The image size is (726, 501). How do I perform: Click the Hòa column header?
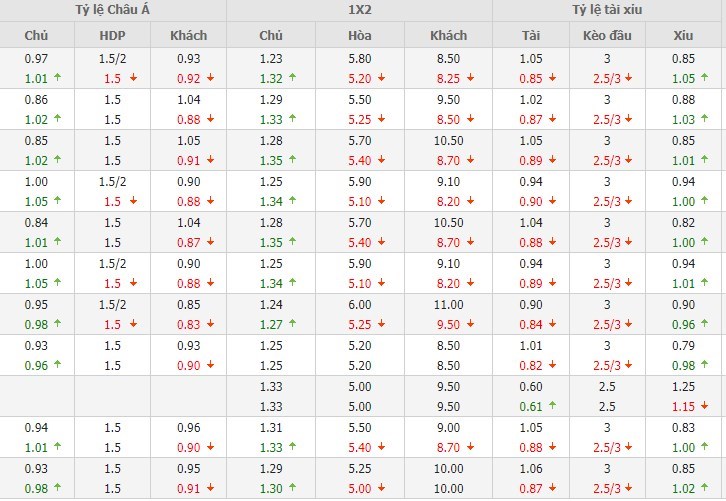click(359, 36)
